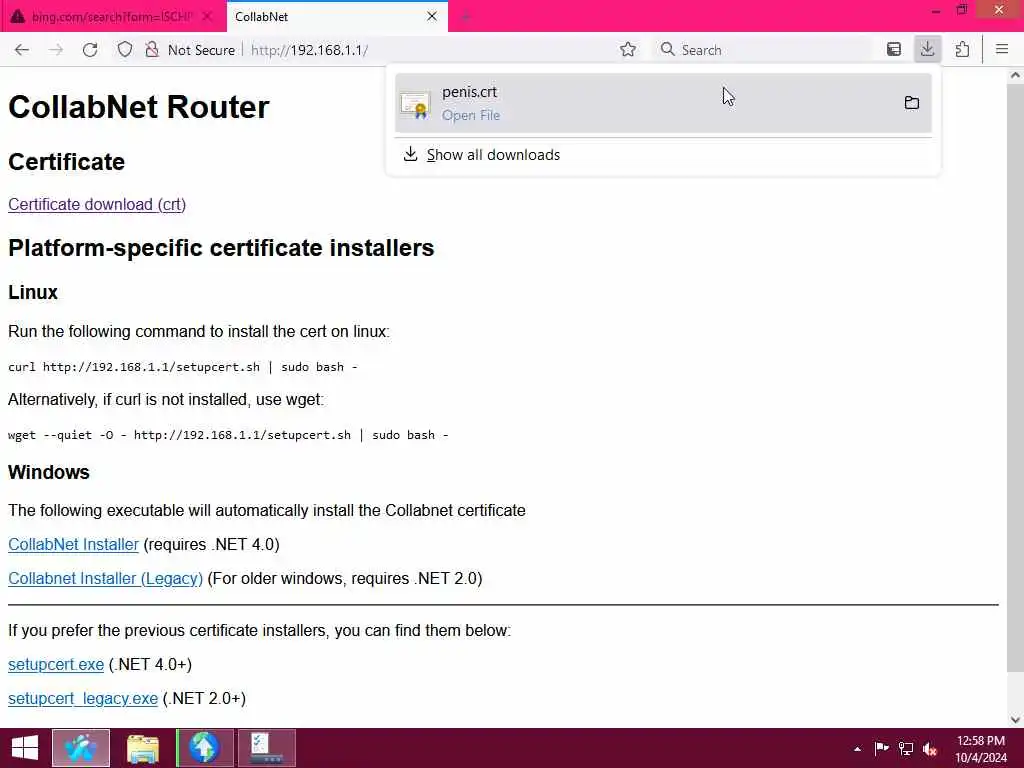This screenshot has height=768, width=1024.
Task: Open the checklist app on taskbar
Action: [266, 748]
